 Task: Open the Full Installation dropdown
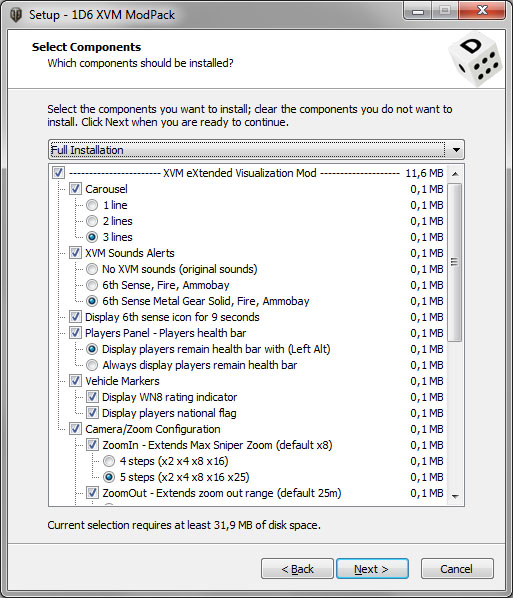tap(256, 150)
